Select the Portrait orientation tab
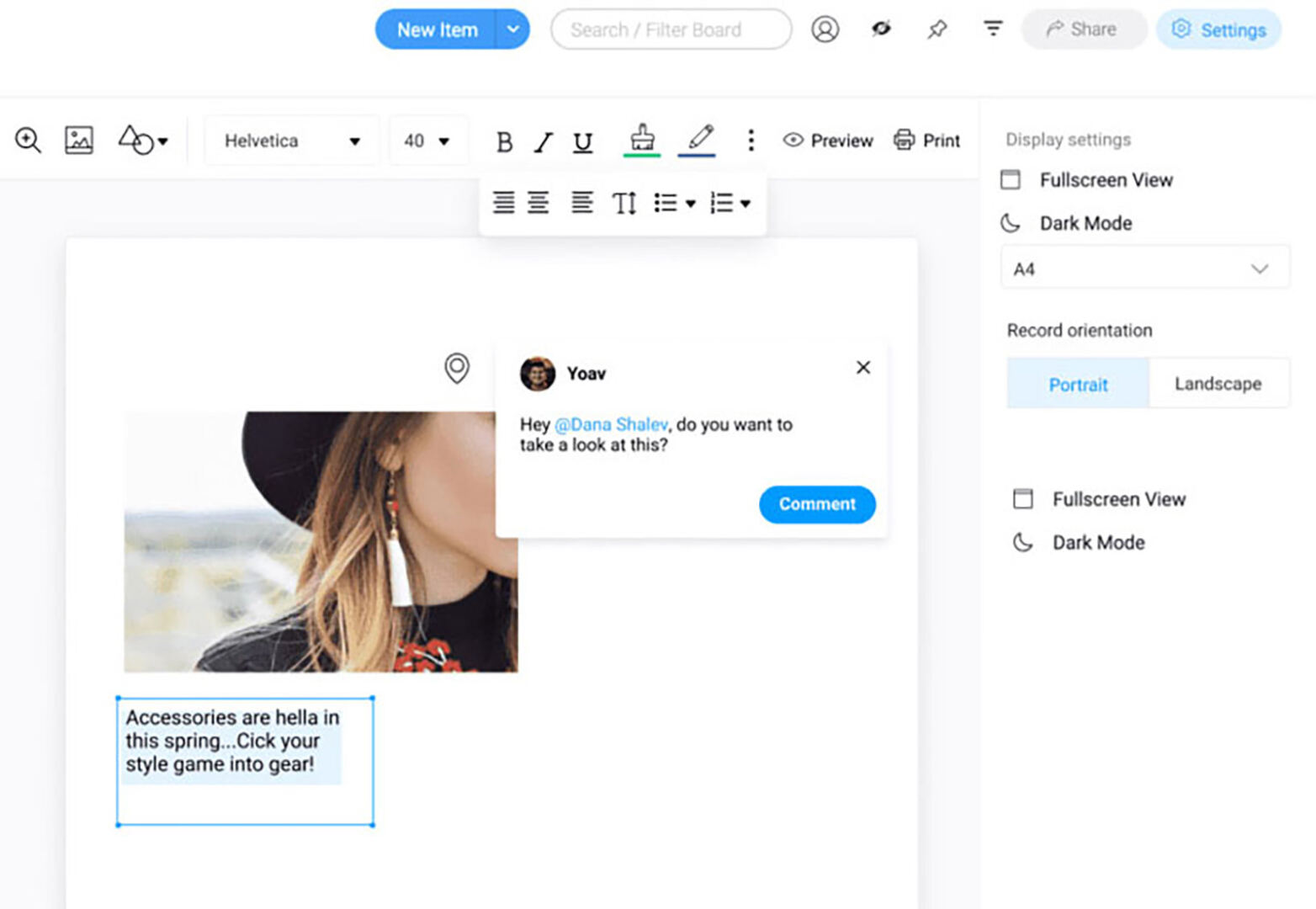Viewport: 1316px width, 909px height. pos(1078,384)
